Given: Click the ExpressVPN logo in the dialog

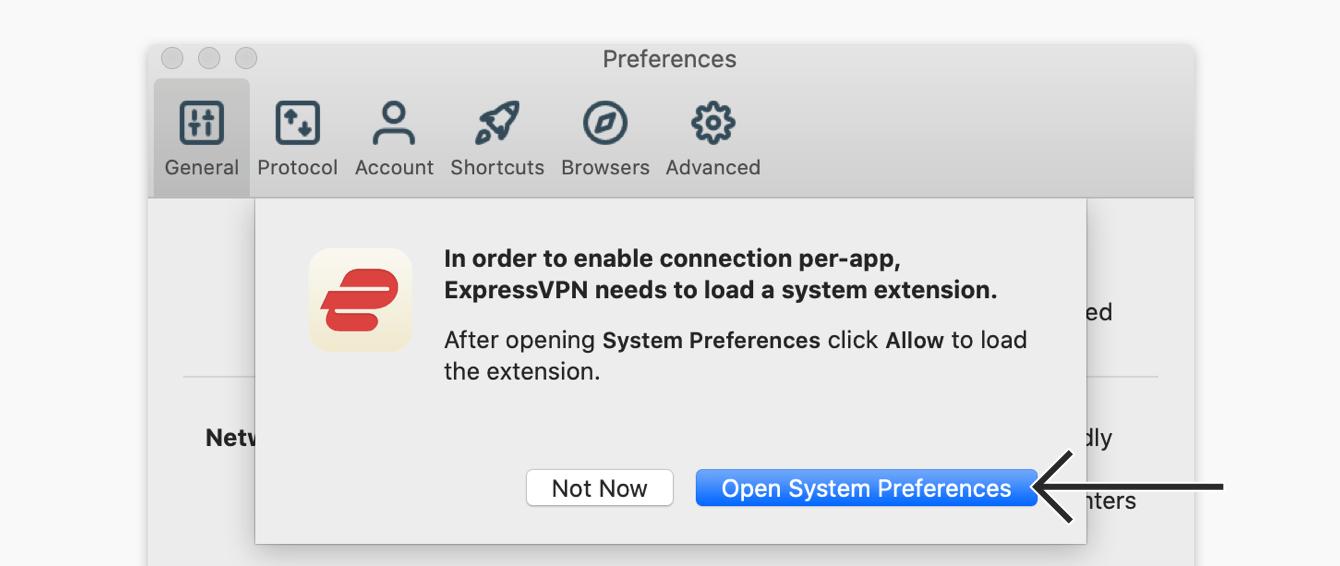Looking at the screenshot, I should (361, 300).
